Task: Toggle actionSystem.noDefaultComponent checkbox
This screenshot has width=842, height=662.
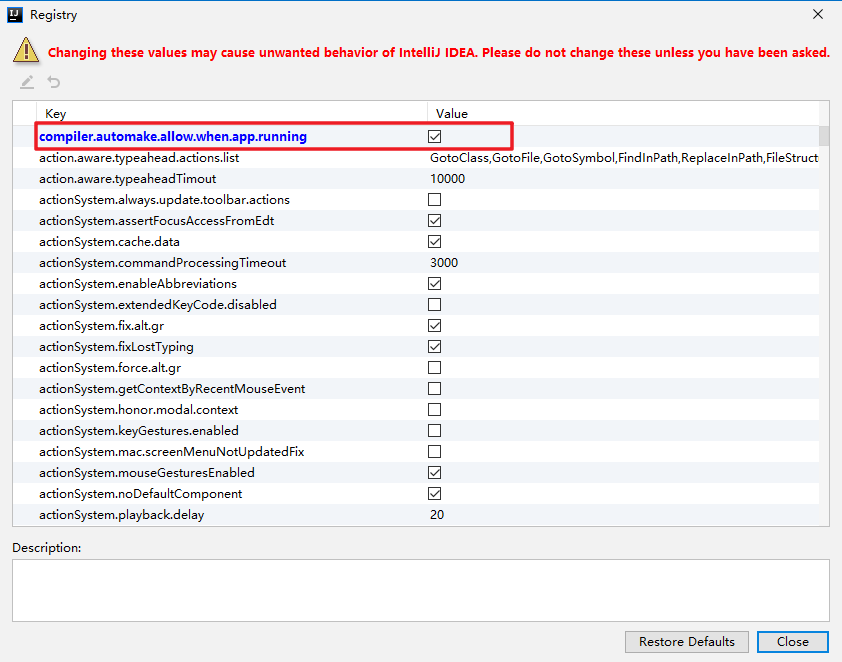Action: pos(434,493)
